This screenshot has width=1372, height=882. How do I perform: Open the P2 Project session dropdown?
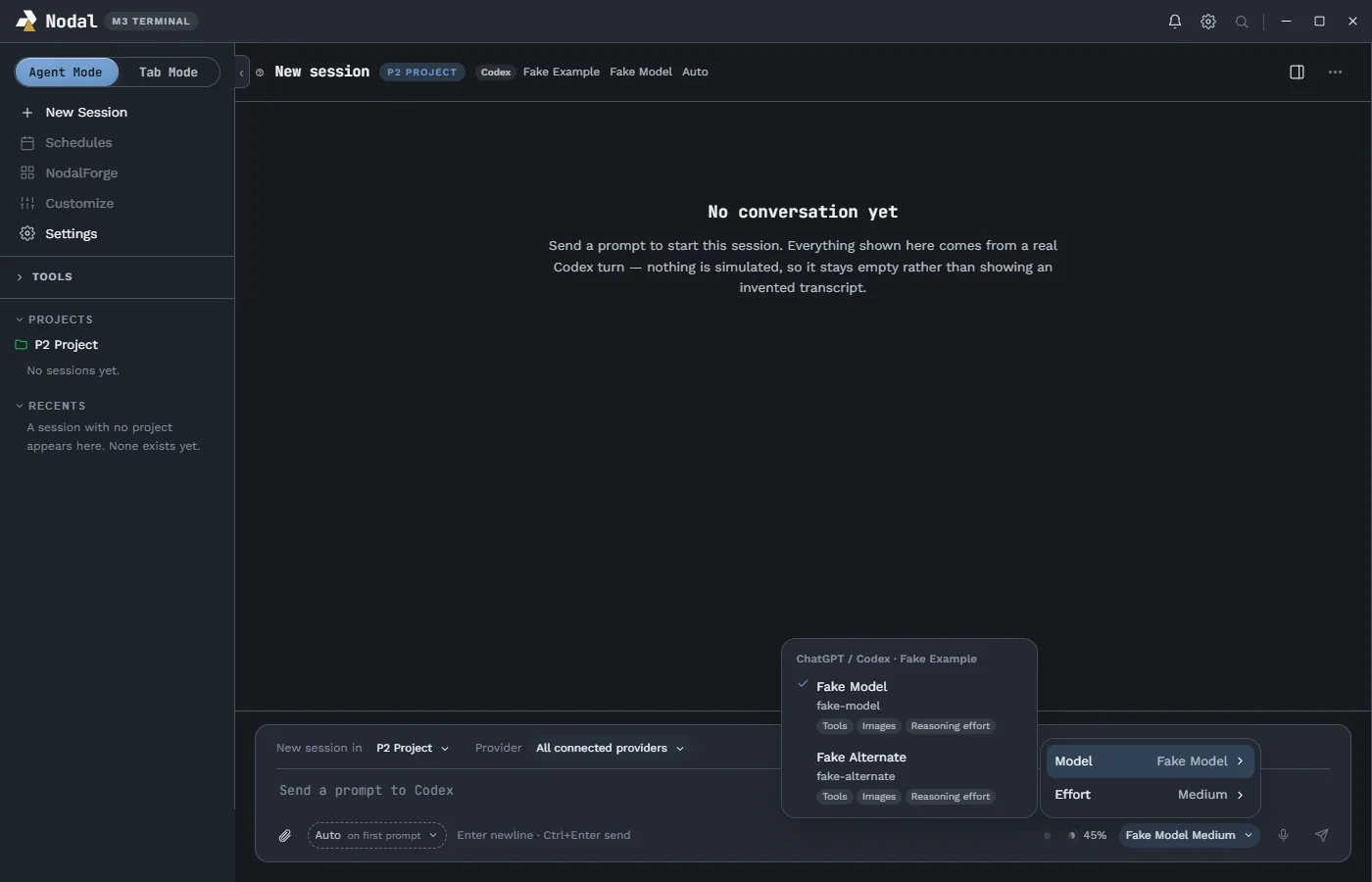[x=413, y=748]
